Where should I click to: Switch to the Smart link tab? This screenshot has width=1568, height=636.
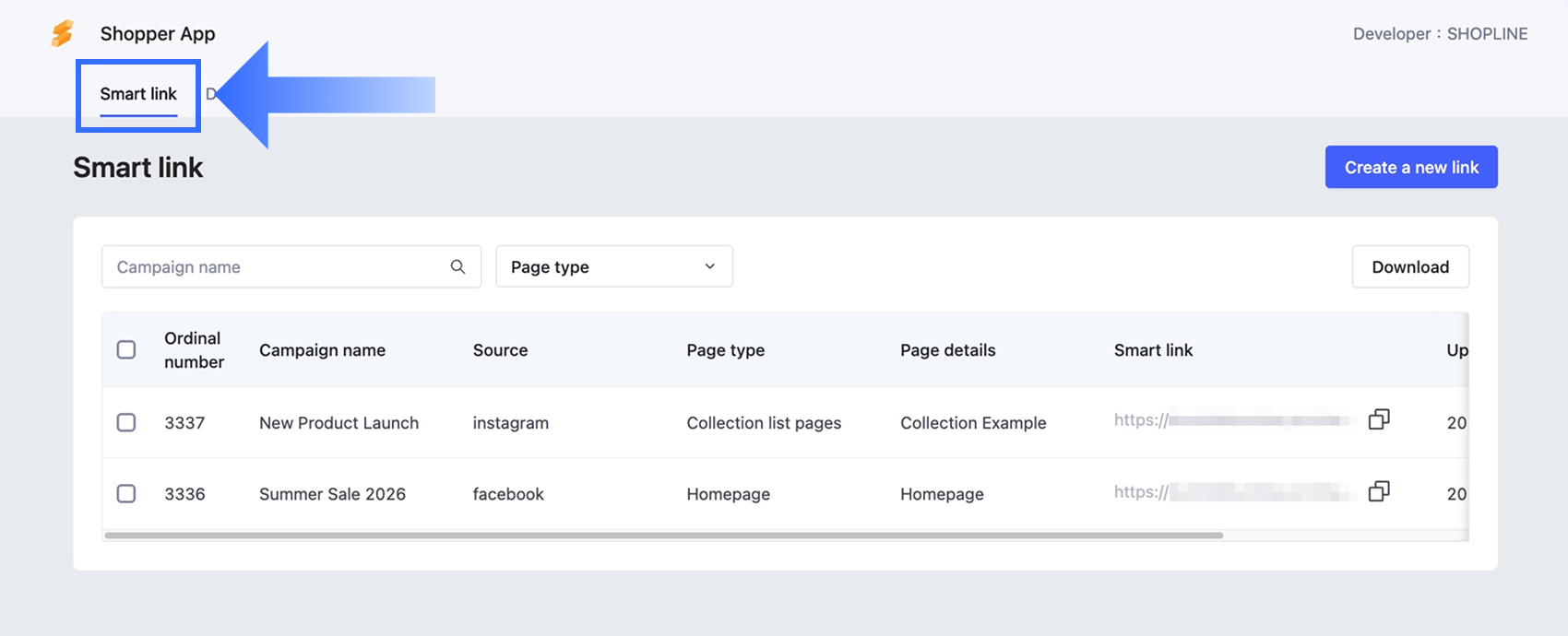[138, 94]
